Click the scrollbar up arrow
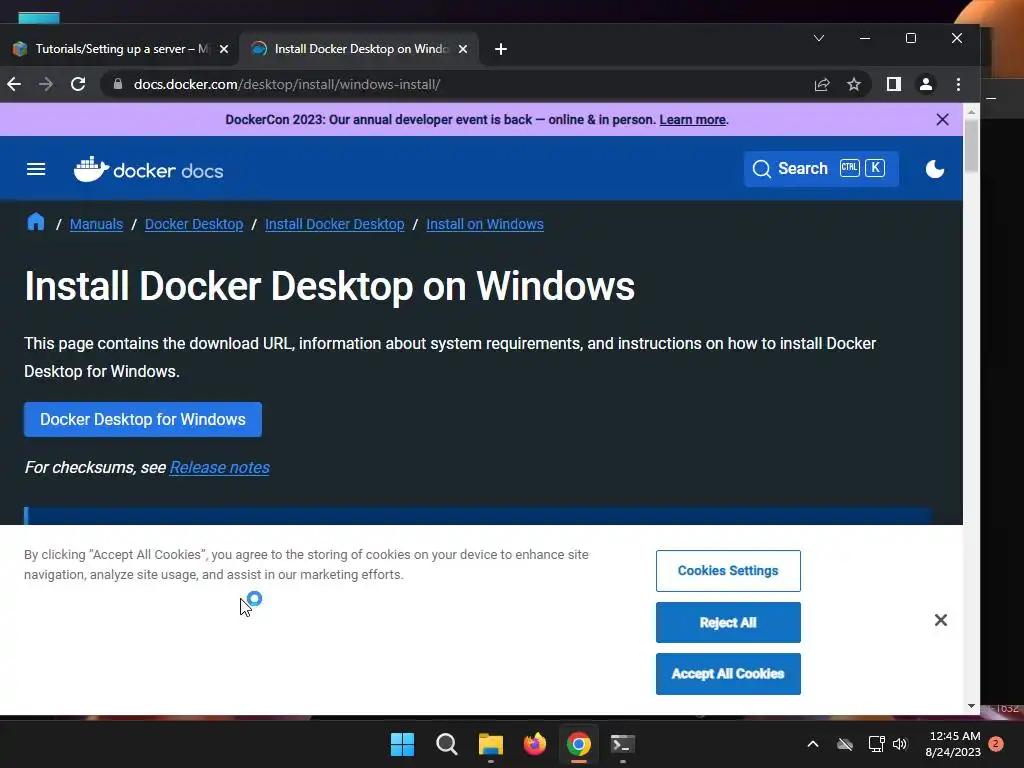Screen dimensions: 1024x768 coord(971,112)
